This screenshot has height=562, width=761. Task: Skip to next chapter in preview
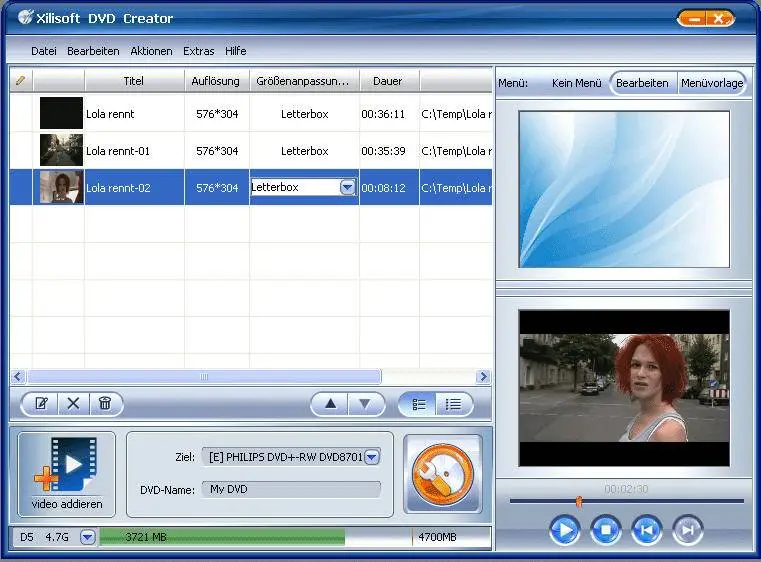688,530
